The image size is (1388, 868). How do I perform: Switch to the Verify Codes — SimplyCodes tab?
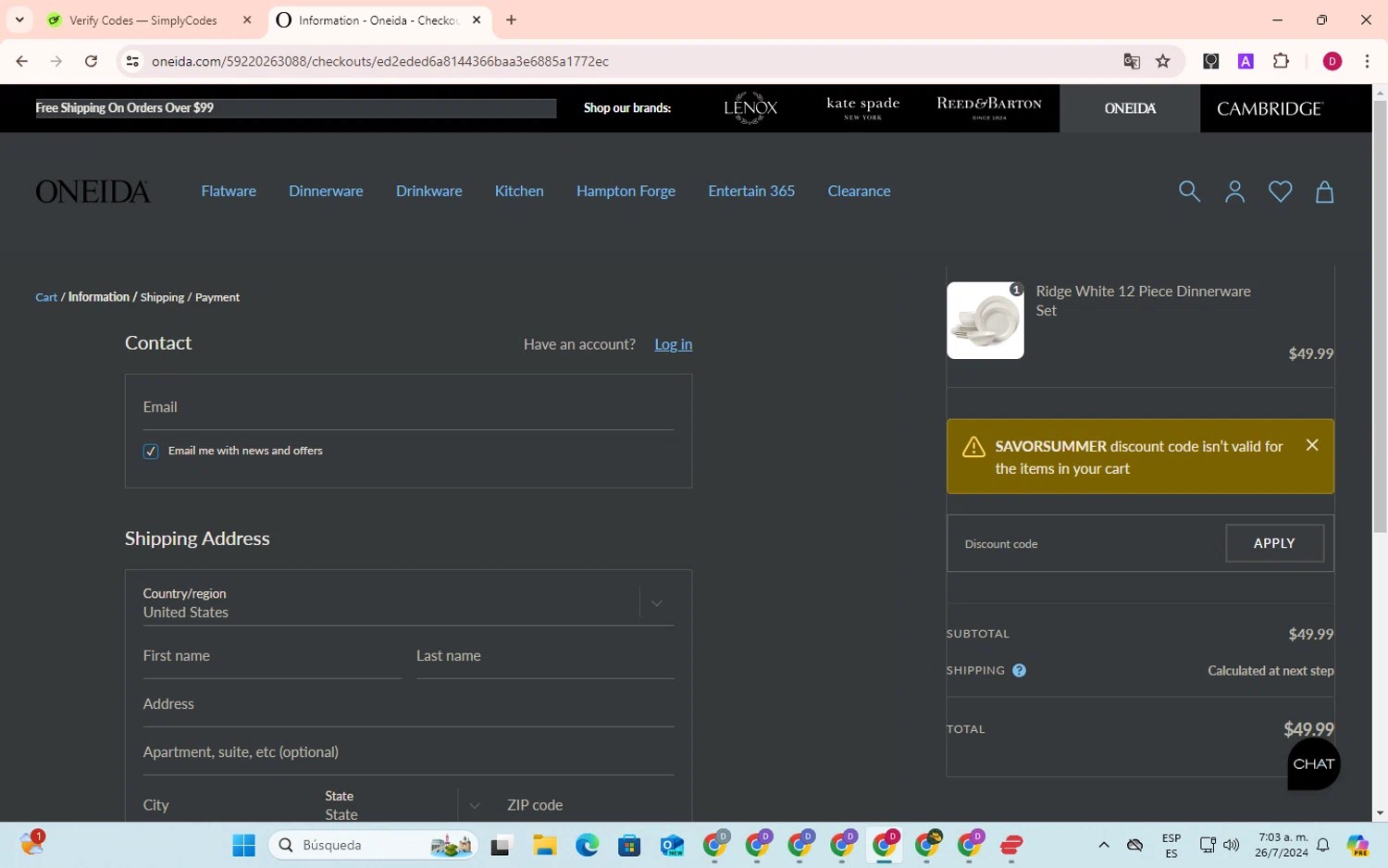(x=143, y=20)
